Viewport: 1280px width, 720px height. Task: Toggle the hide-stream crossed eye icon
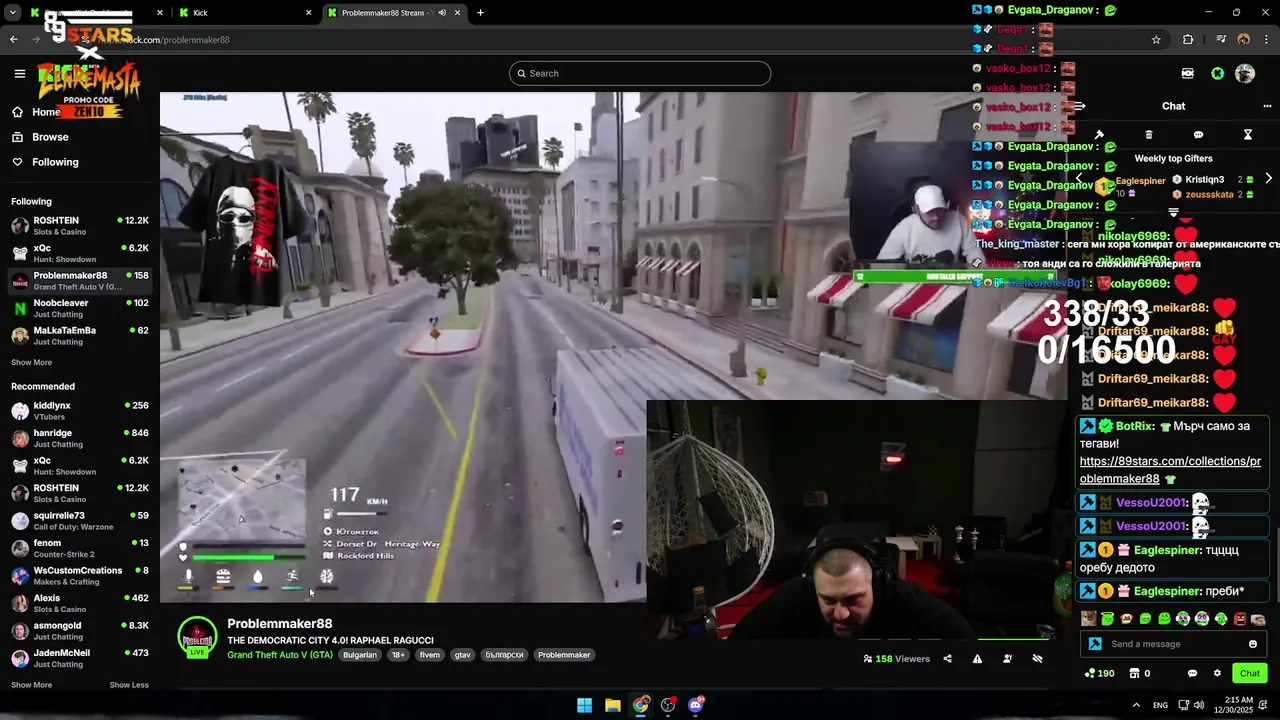pos(1037,659)
